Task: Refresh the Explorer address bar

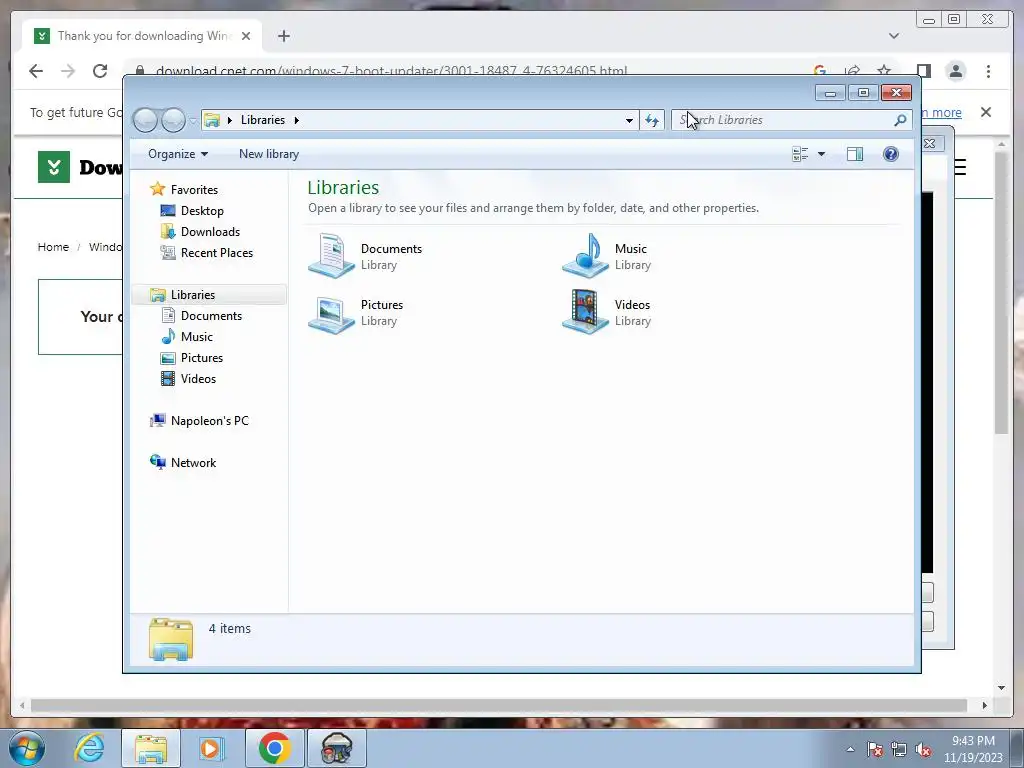Action: click(652, 120)
